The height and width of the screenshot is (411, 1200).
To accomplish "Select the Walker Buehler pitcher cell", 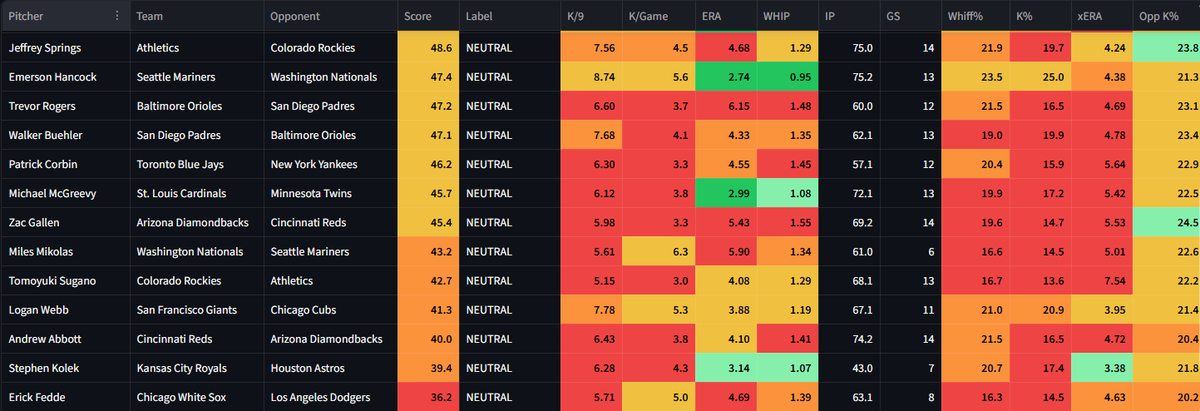I will coord(64,134).
